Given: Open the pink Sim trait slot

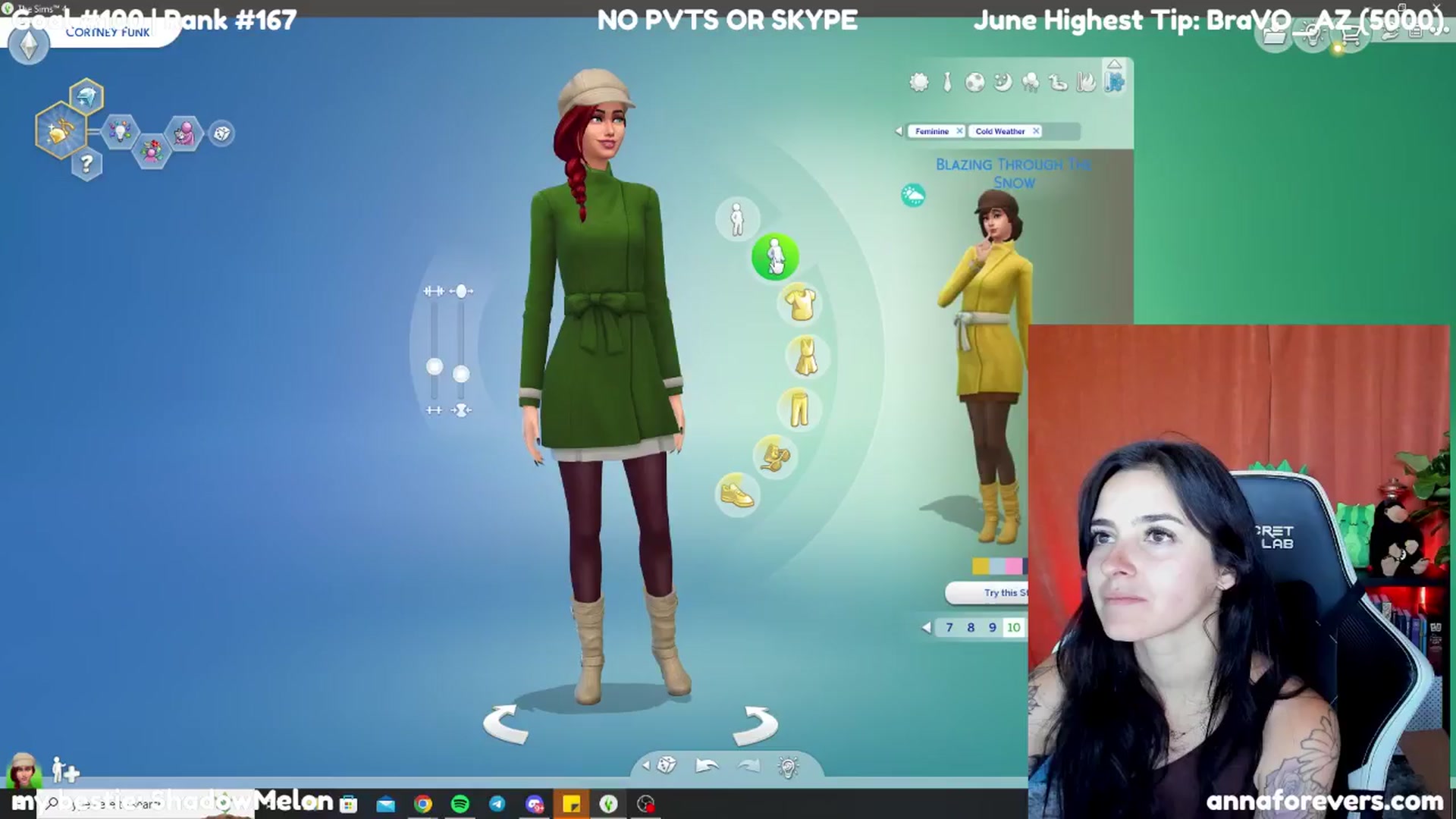Looking at the screenshot, I should [x=184, y=133].
